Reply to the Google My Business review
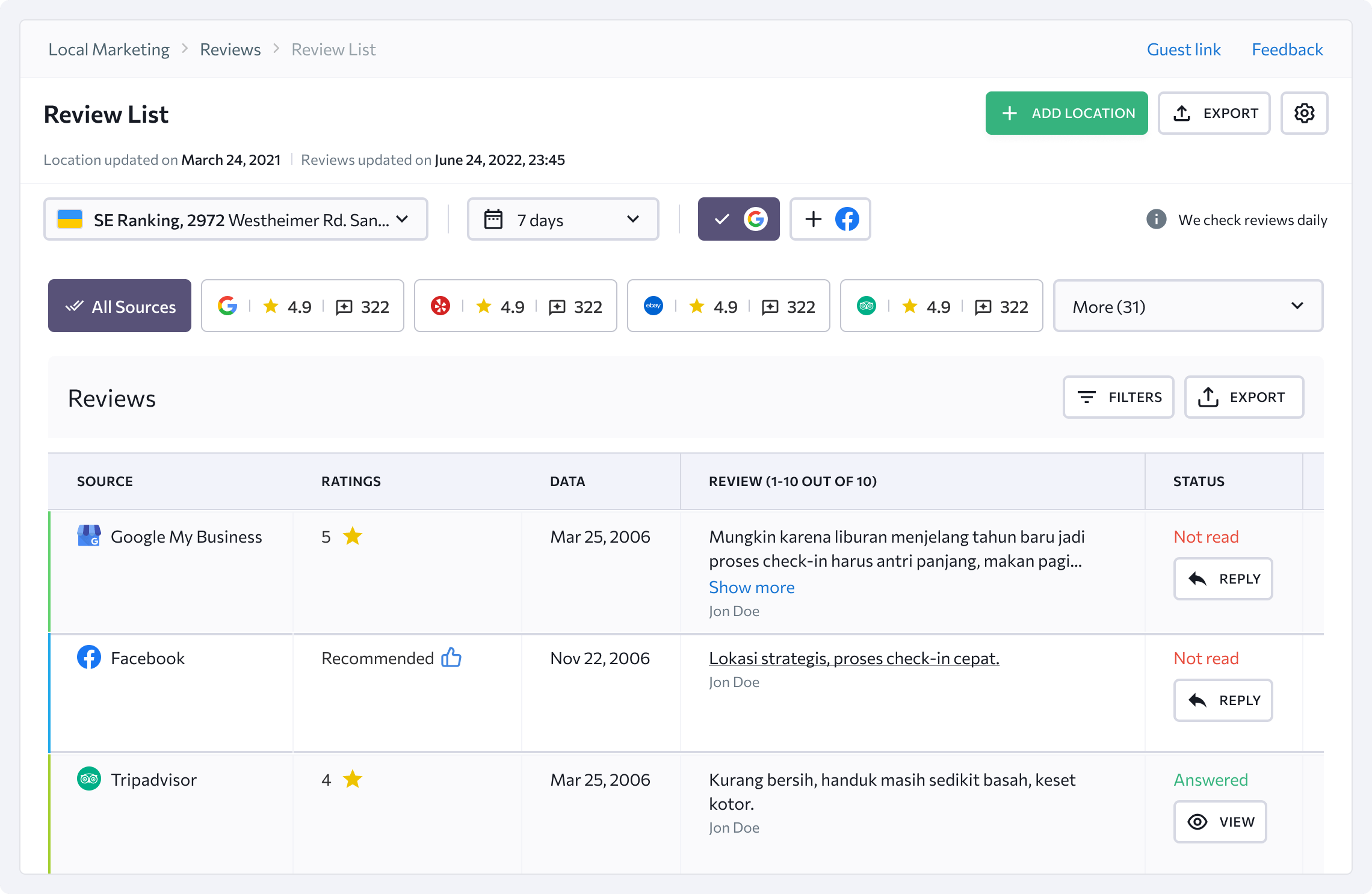Screen dimensions: 1372x894 point(1223,579)
